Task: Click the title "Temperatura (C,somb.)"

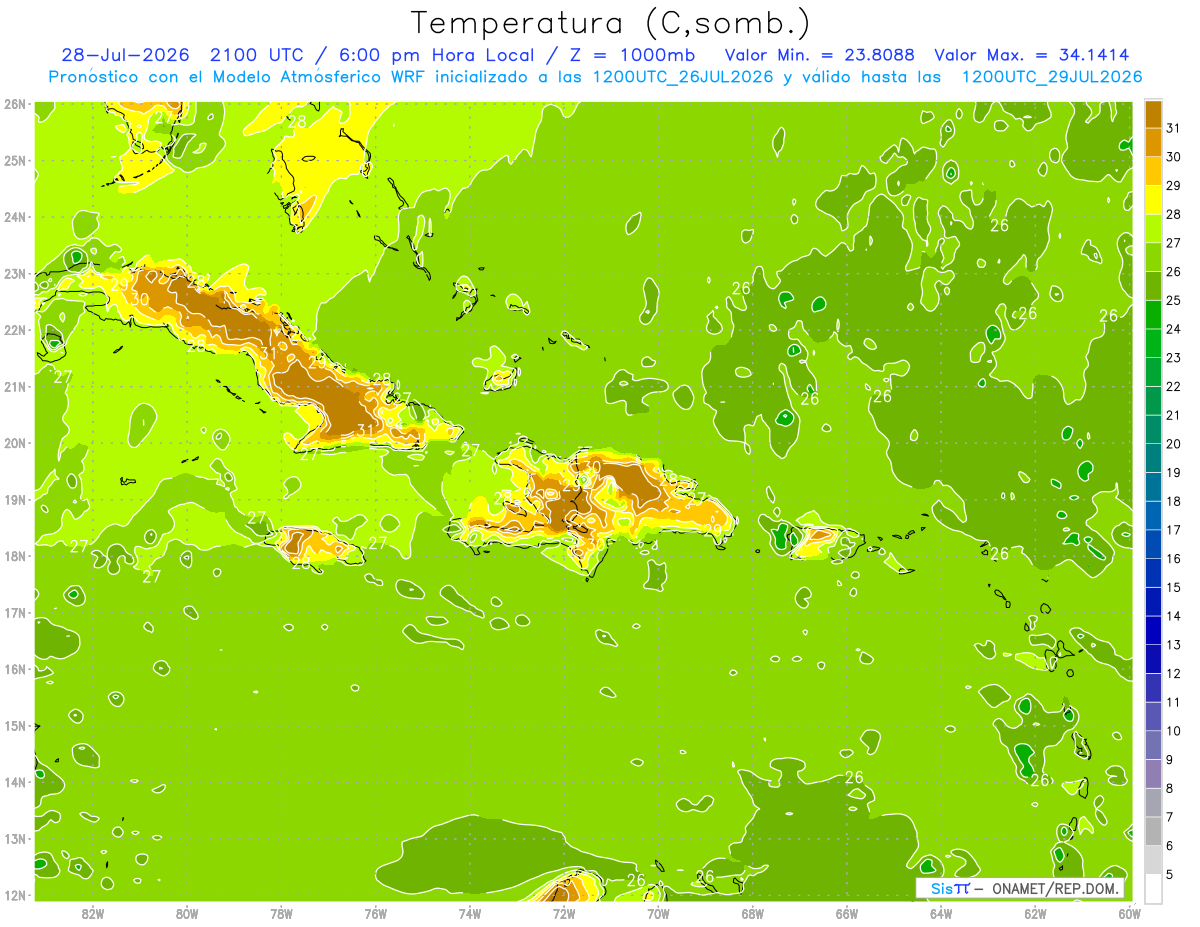Action: (610, 23)
